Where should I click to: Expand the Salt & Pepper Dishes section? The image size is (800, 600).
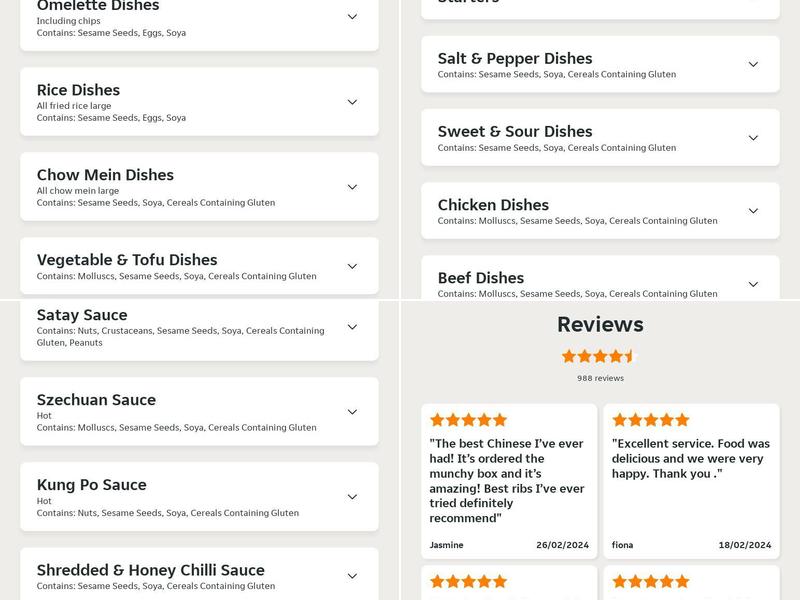(x=754, y=65)
